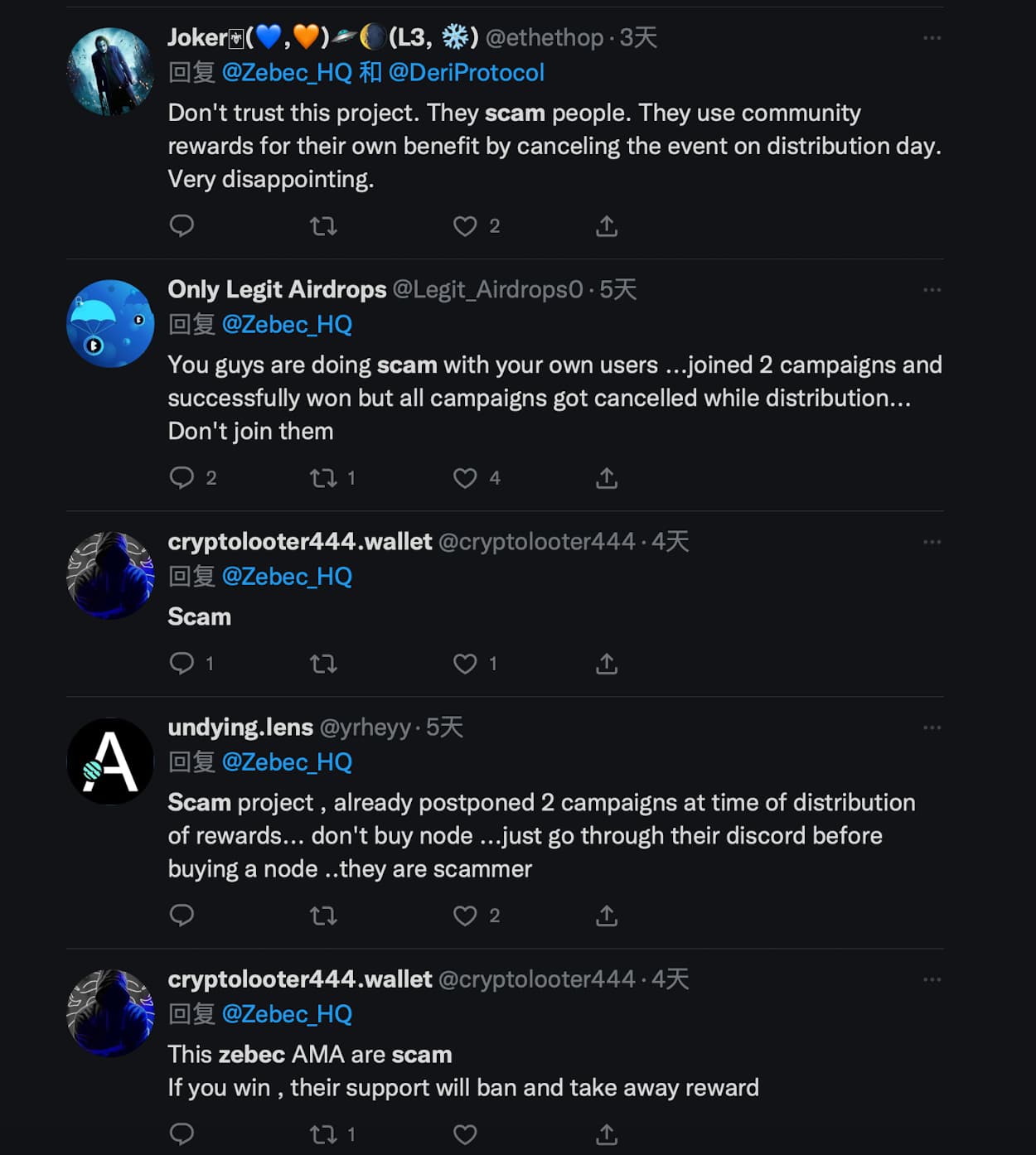Image resolution: width=1036 pixels, height=1155 pixels.
Task: View Joker's profile picture avatar
Action: pos(110,71)
